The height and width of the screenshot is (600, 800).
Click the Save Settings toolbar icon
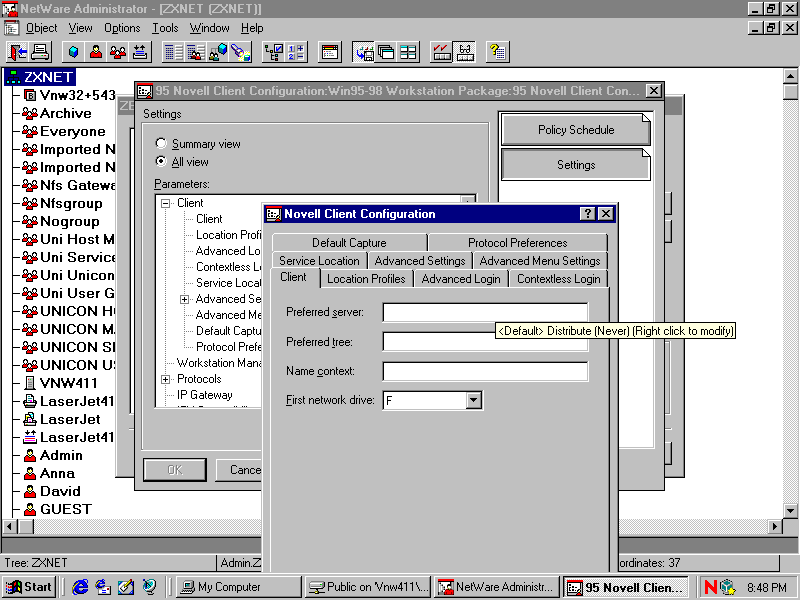[x=363, y=52]
